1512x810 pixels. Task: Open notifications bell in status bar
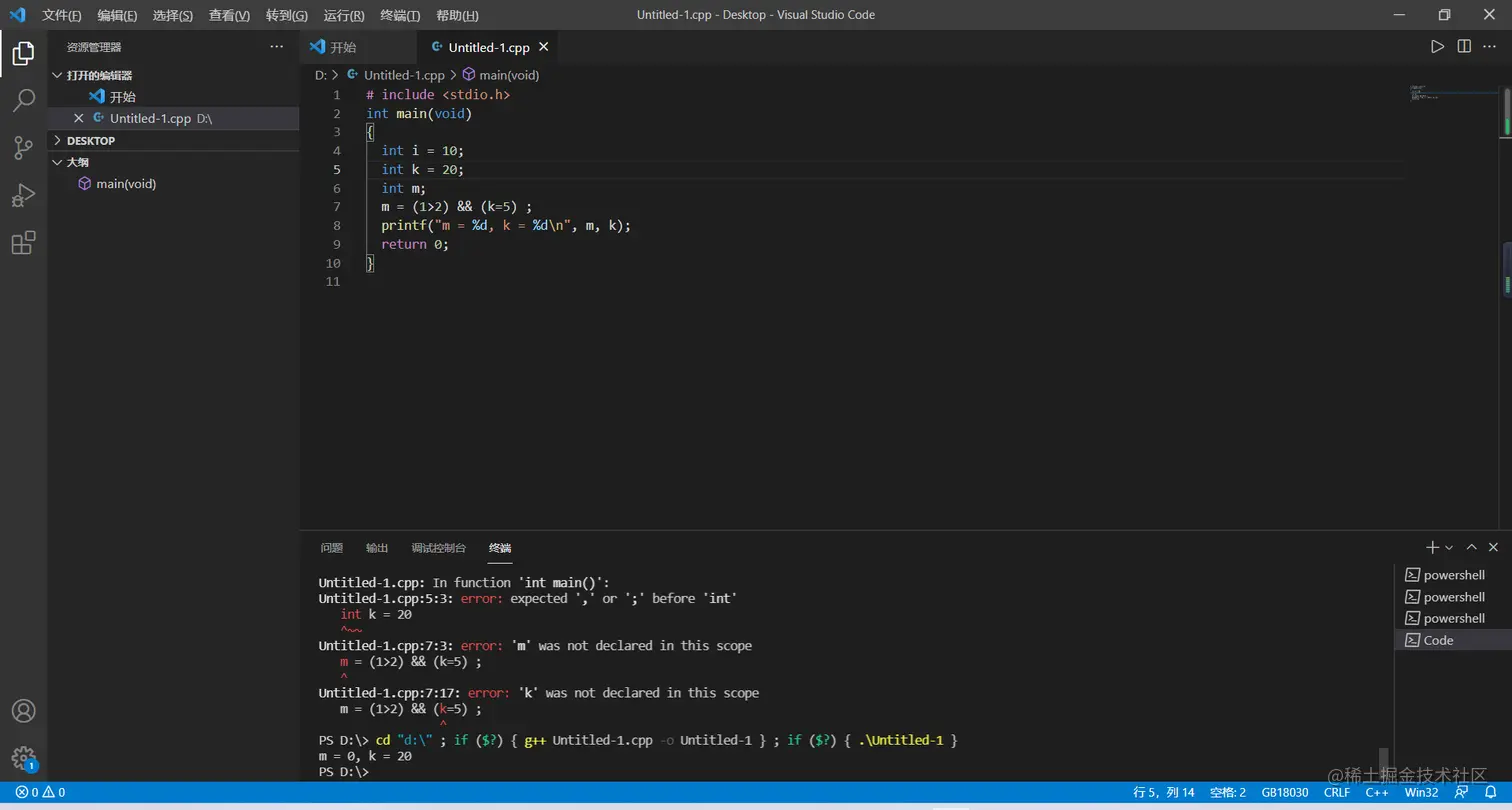[x=1490, y=792]
